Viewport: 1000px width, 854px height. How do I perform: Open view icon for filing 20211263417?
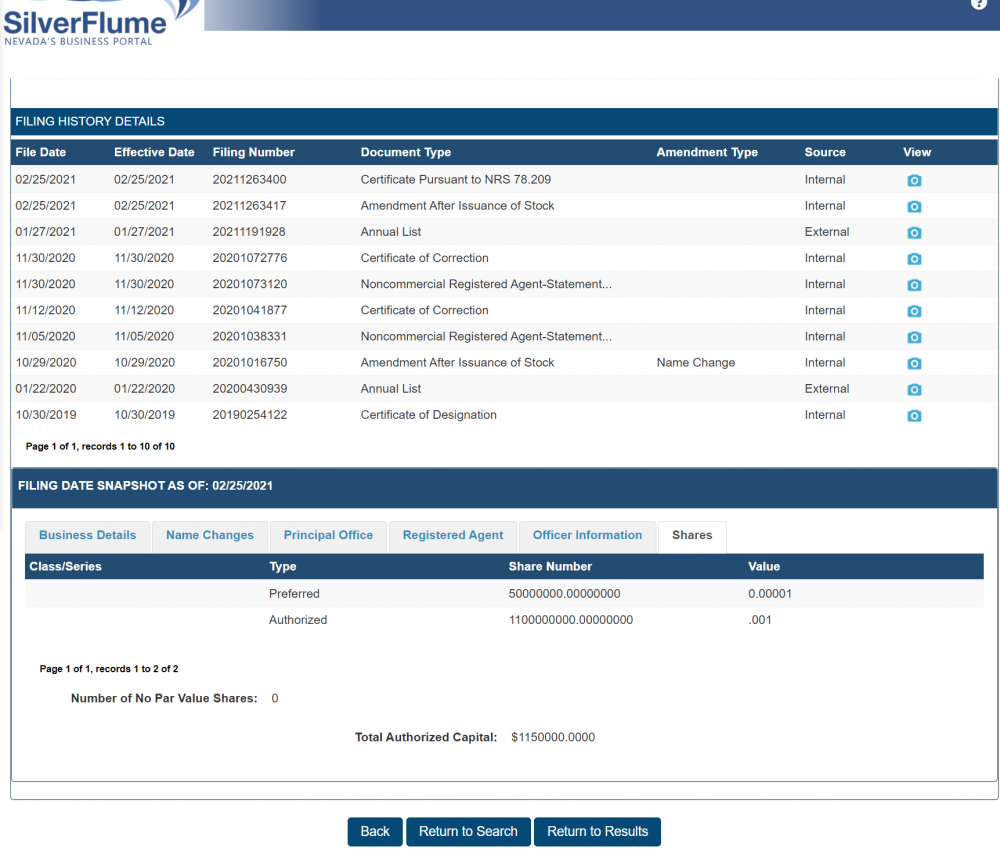(x=914, y=207)
